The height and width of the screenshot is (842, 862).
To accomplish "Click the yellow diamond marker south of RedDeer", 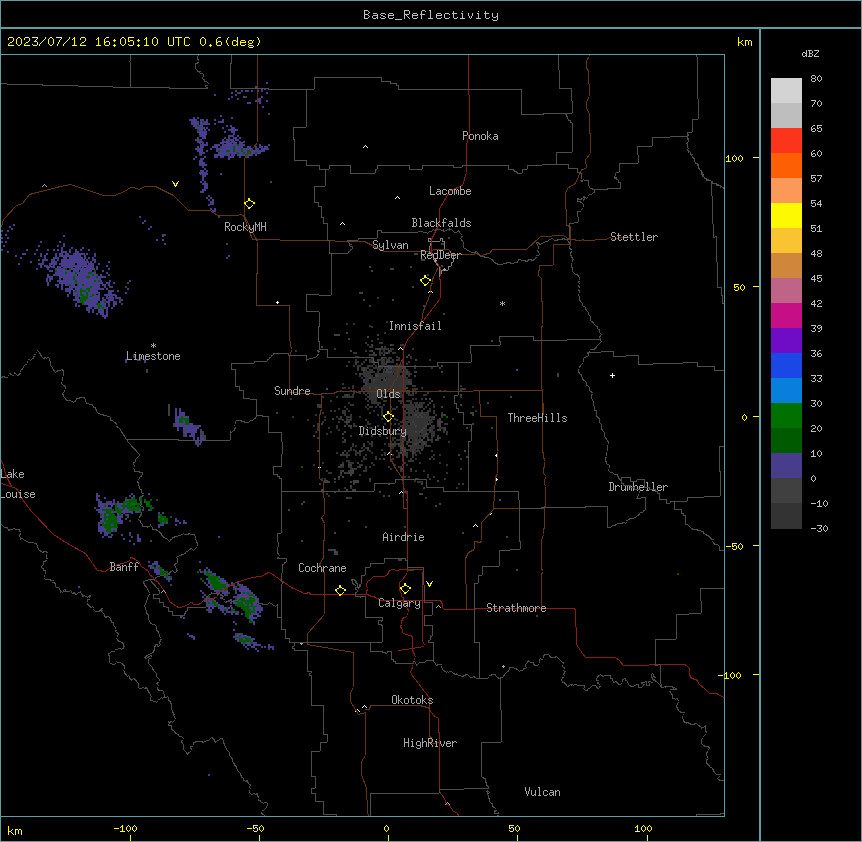I will point(425,281).
